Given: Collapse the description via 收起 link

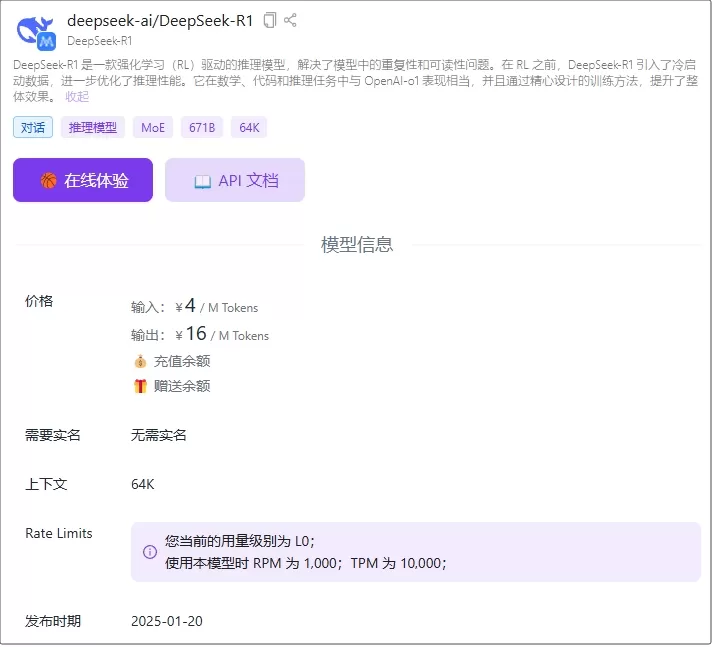Looking at the screenshot, I should pyautogui.click(x=77, y=97).
